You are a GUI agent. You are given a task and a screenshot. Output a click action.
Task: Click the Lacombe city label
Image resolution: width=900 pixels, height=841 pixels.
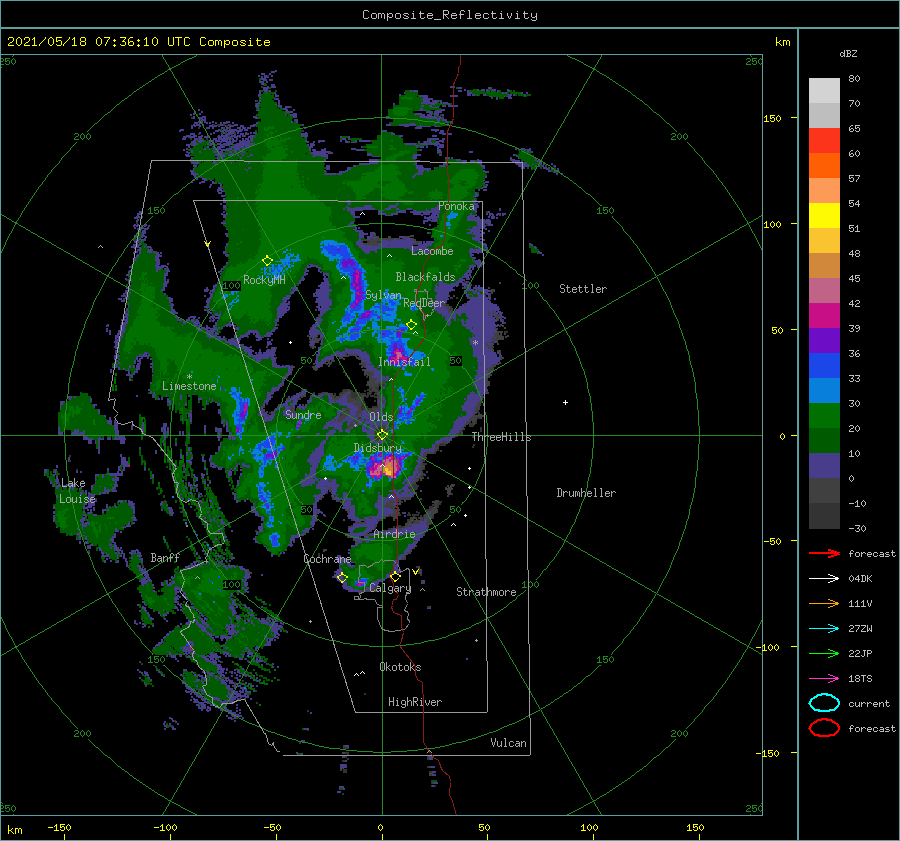pyautogui.click(x=432, y=251)
